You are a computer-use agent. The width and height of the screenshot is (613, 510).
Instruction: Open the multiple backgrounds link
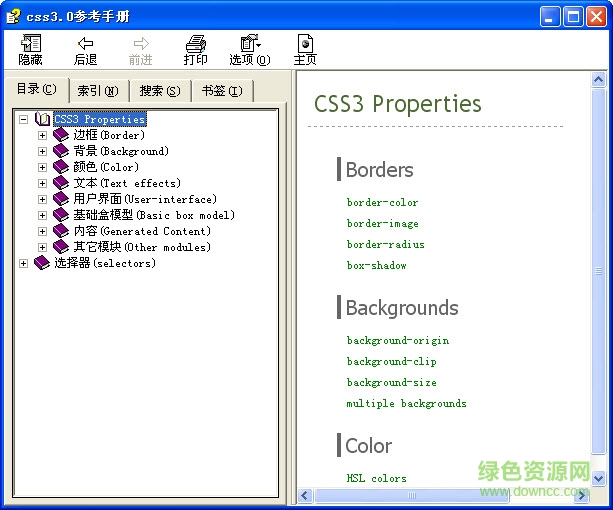pos(407,403)
